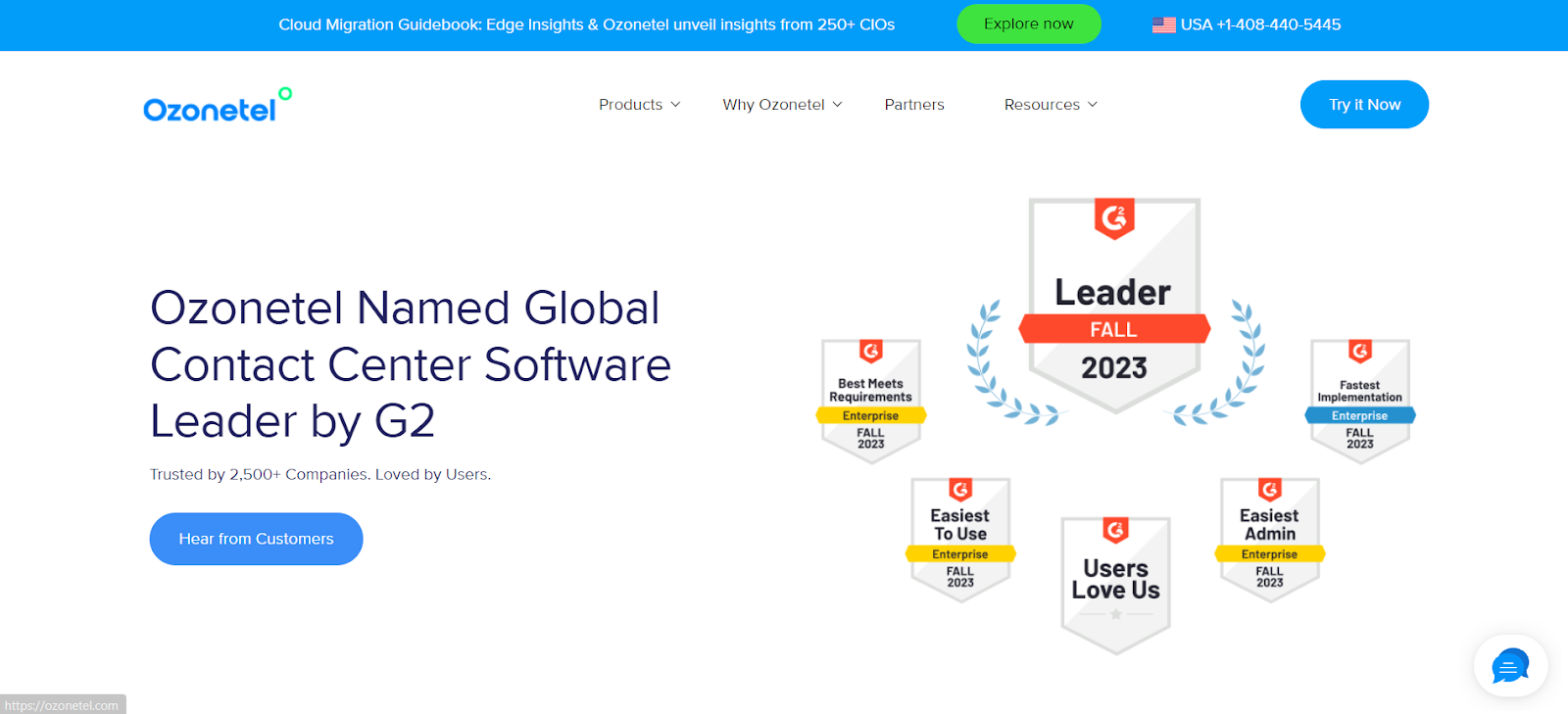Select the Best Meets Requirements badge

click(870, 401)
